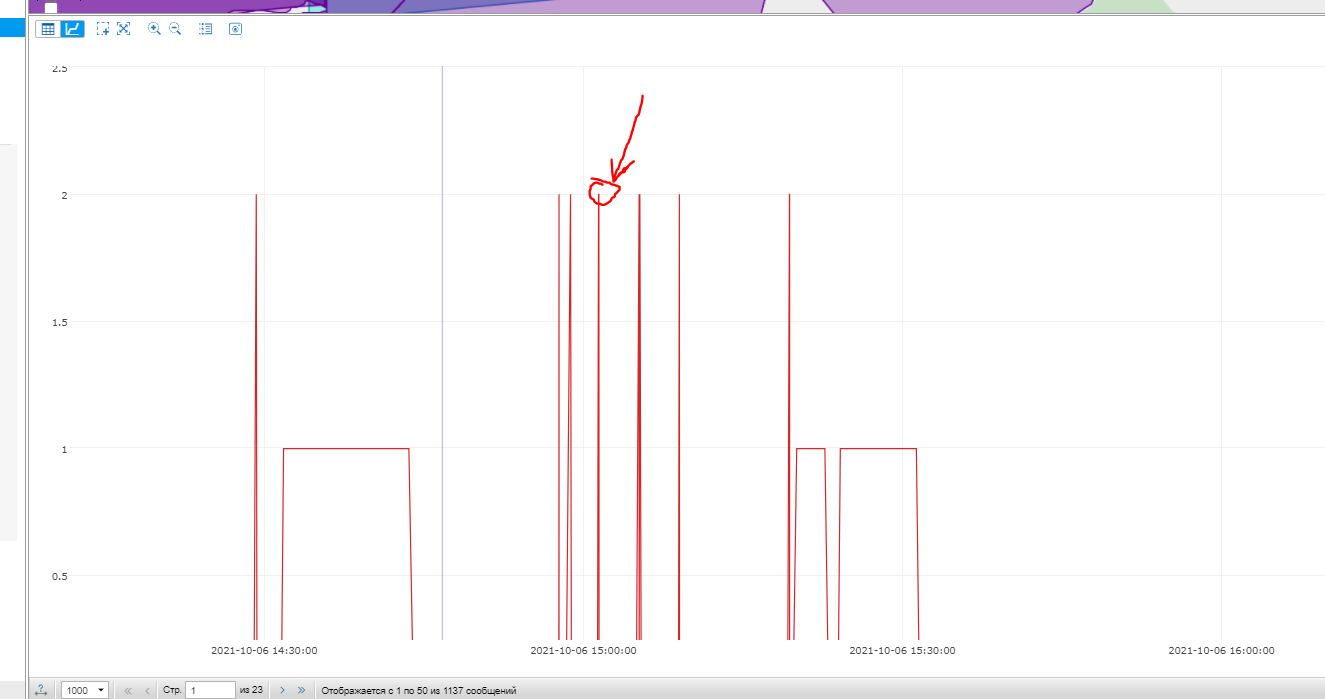Go to the previous page

point(147,690)
